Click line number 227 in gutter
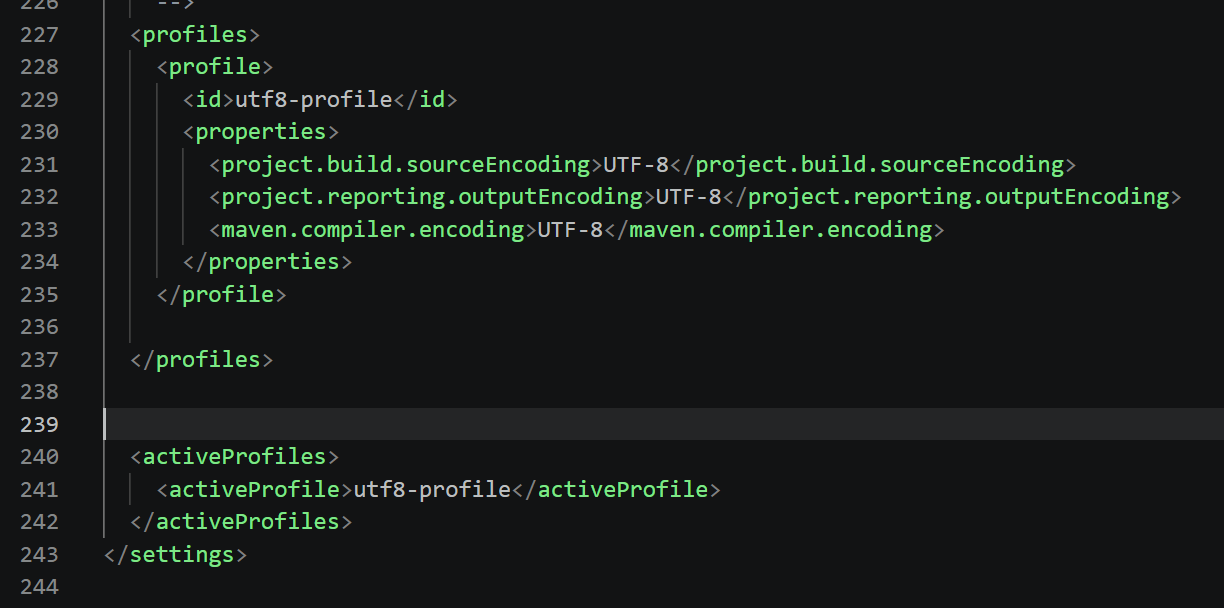 click(39, 35)
